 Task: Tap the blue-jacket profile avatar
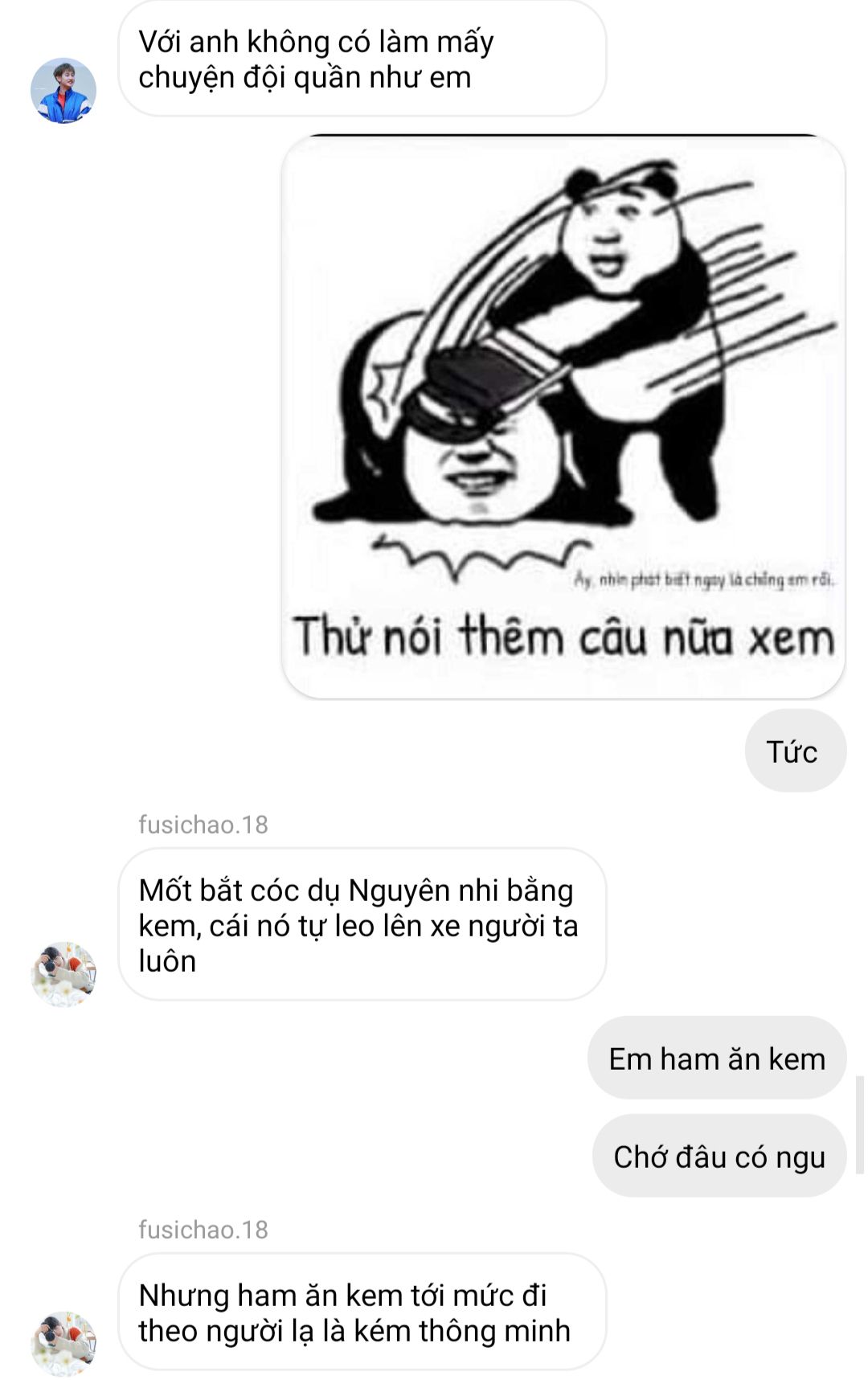[x=63, y=90]
